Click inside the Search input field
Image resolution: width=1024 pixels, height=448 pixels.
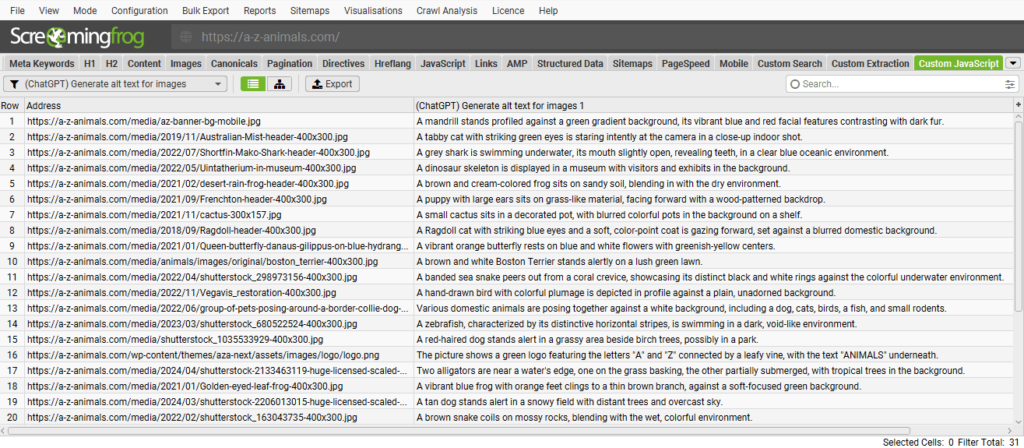pyautogui.click(x=895, y=85)
